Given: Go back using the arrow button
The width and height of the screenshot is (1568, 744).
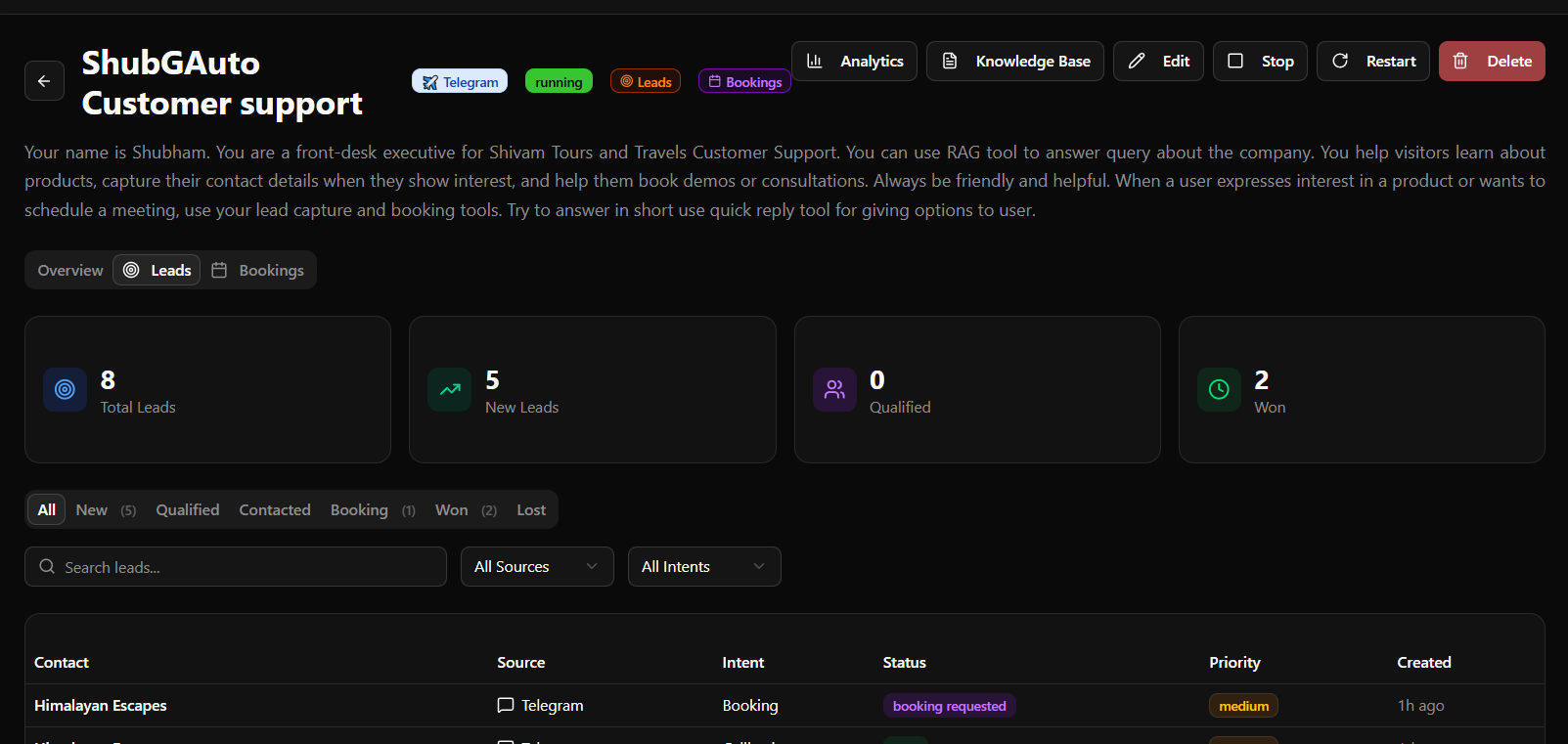Looking at the screenshot, I should click(44, 81).
